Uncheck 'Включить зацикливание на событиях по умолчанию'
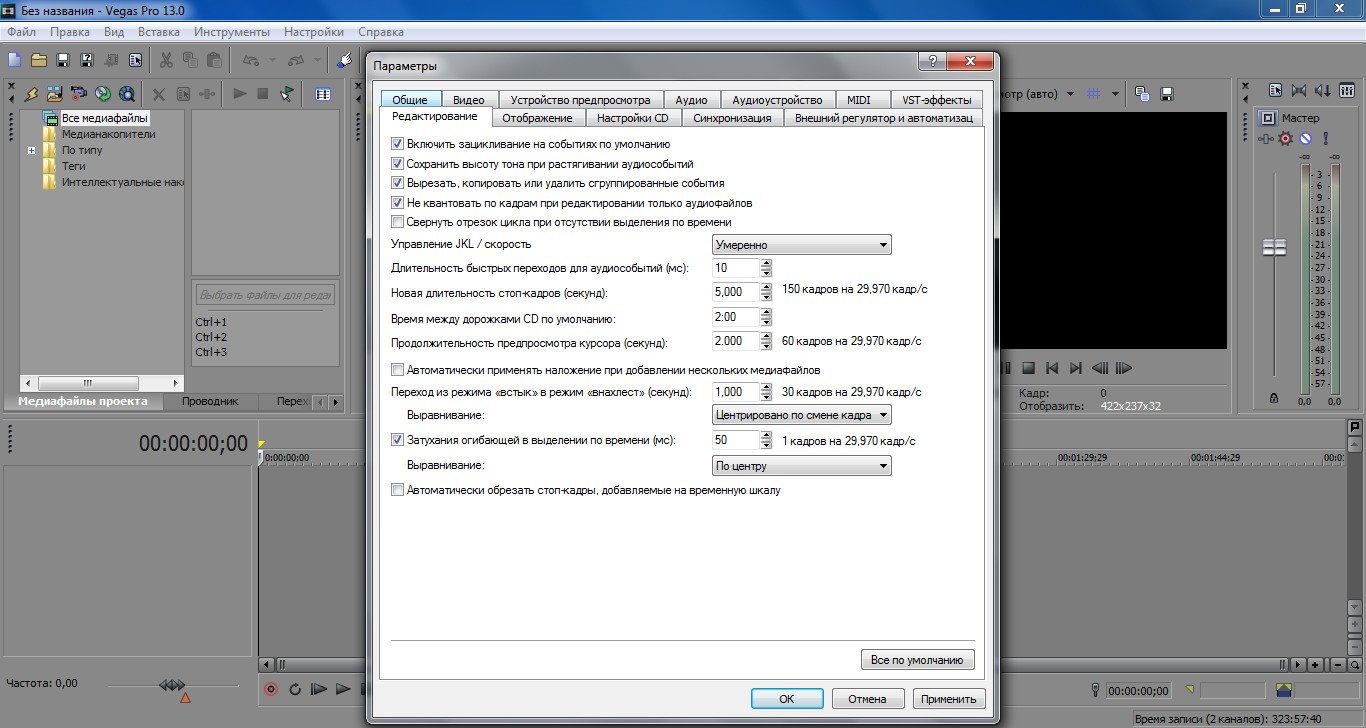 pos(398,145)
